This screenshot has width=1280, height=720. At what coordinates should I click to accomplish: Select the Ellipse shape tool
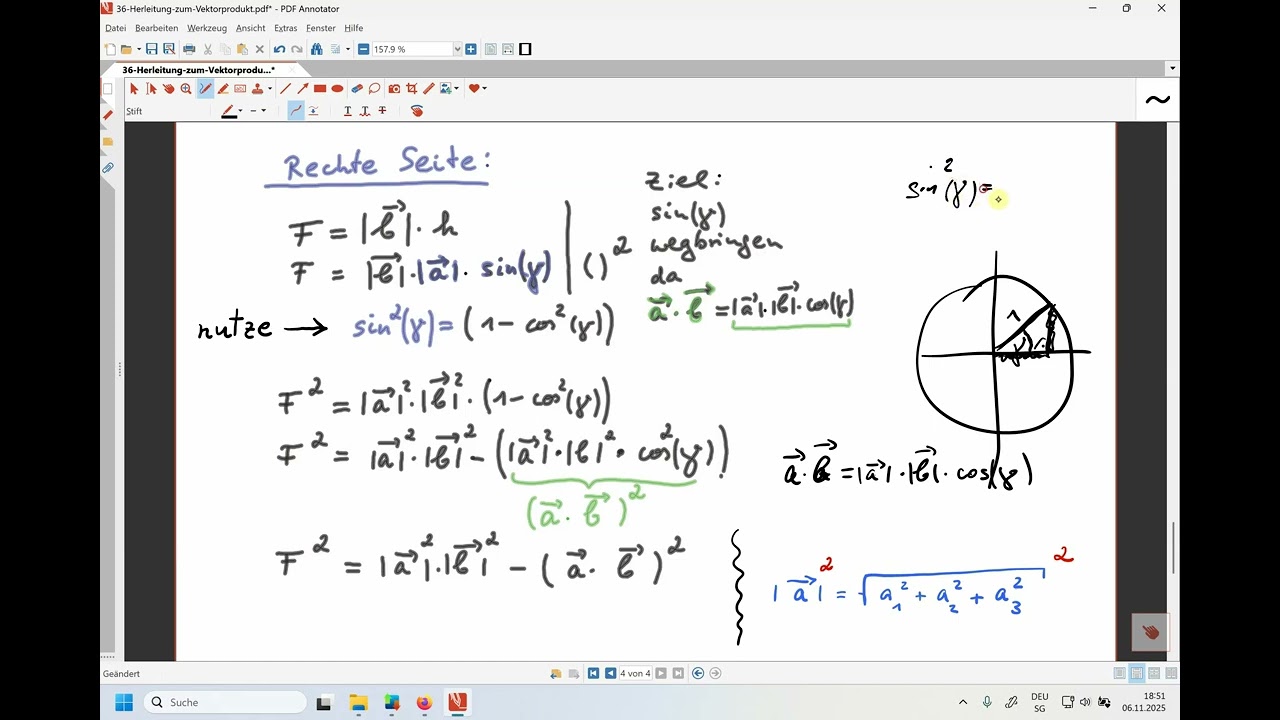pos(337,88)
